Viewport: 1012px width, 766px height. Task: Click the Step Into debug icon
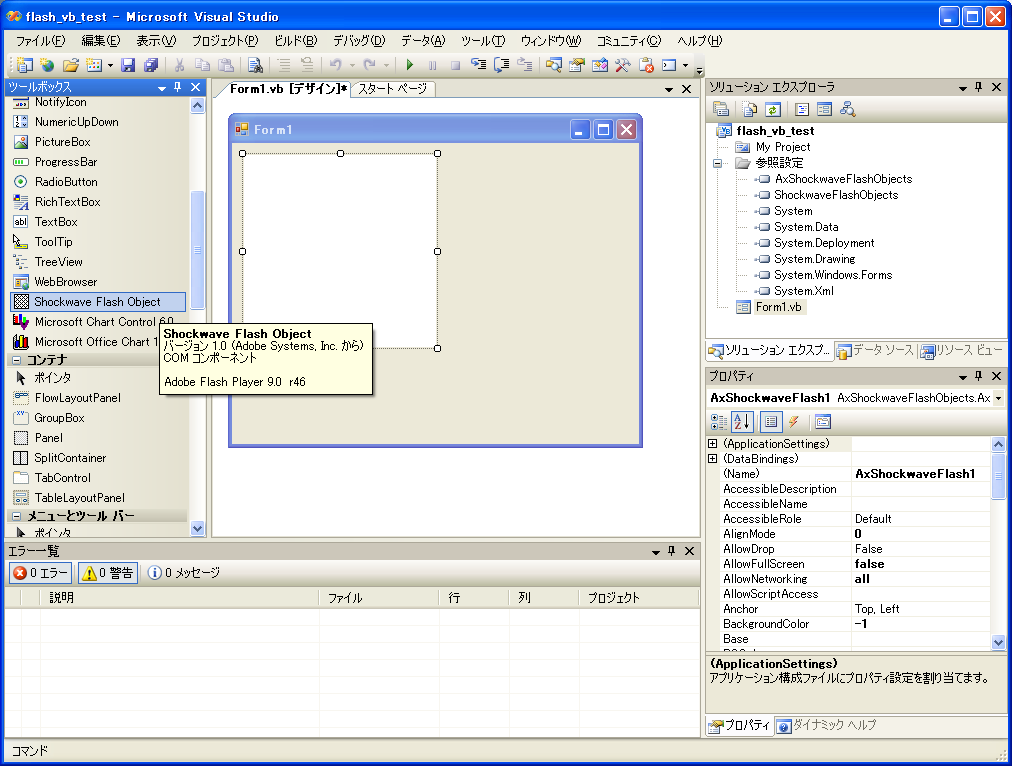478,65
